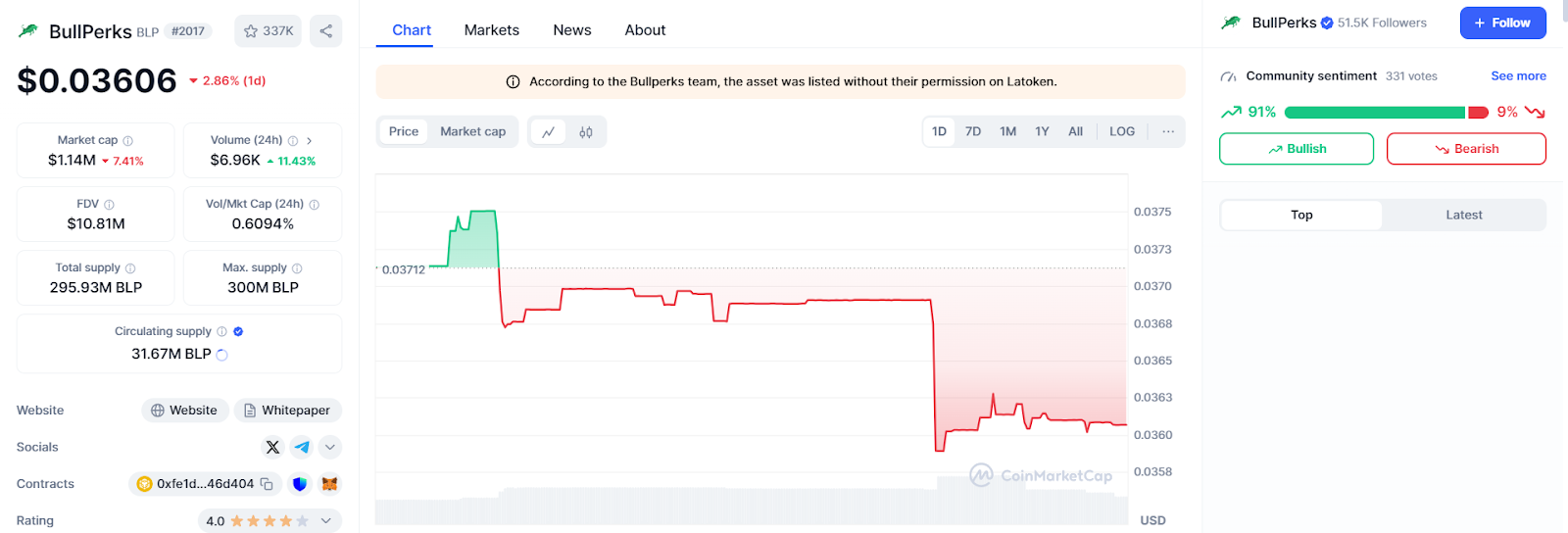Toggle chart to Market cap view
1568x533 pixels.
(x=472, y=131)
